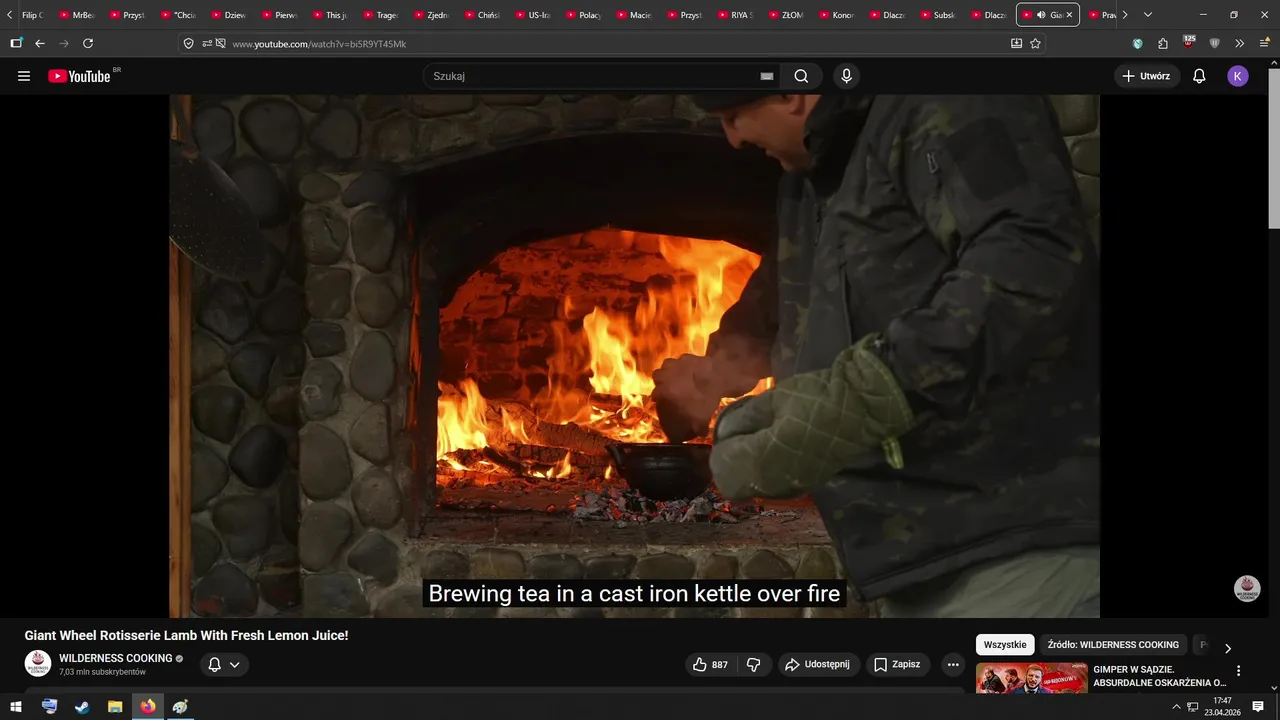Open YouTube notifications bell in header
Image resolution: width=1280 pixels, height=720 pixels.
(x=1199, y=76)
